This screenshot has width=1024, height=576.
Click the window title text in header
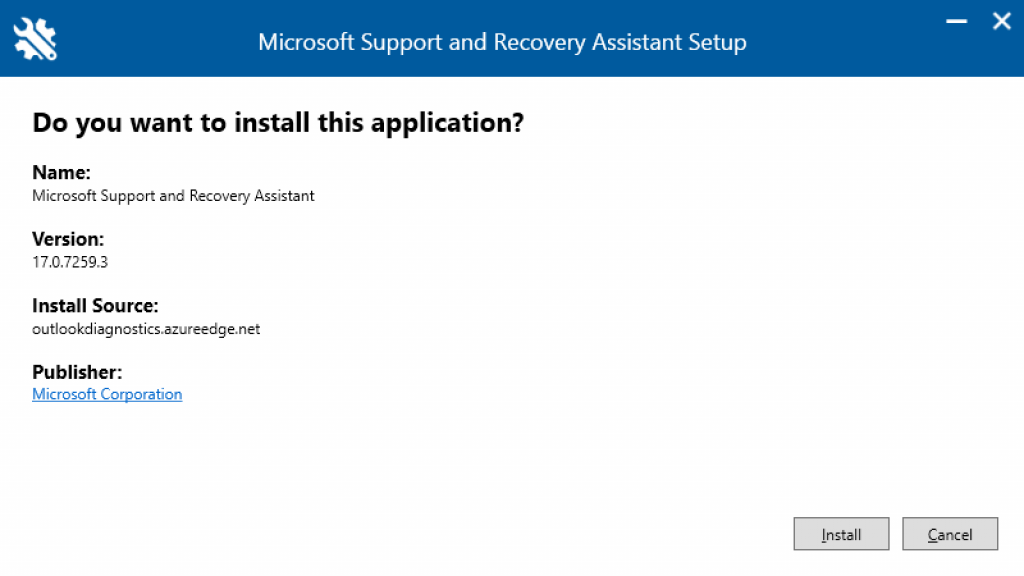click(502, 42)
